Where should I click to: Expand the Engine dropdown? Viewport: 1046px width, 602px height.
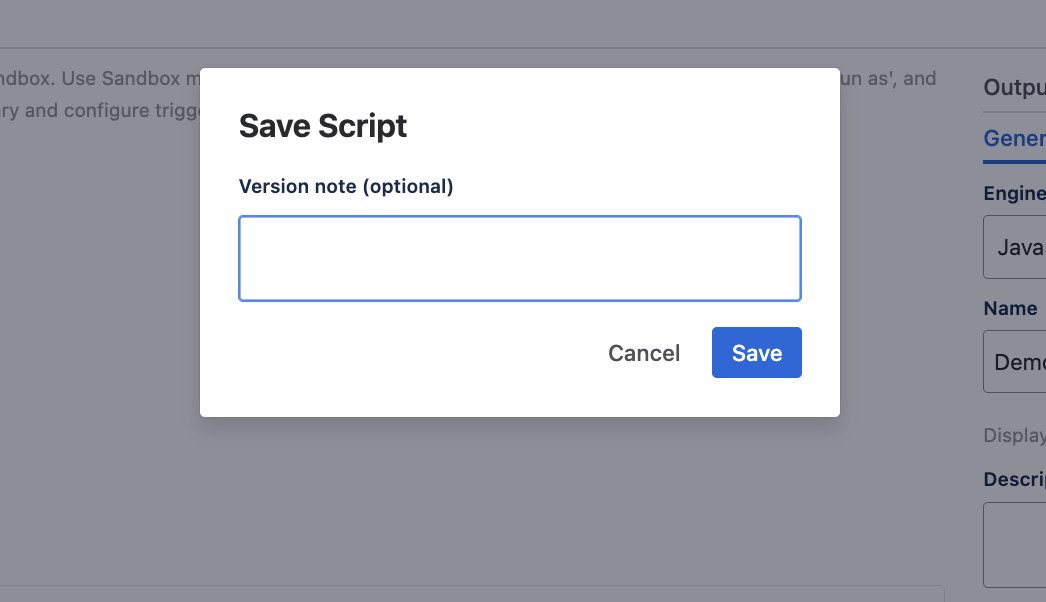tap(1014, 246)
